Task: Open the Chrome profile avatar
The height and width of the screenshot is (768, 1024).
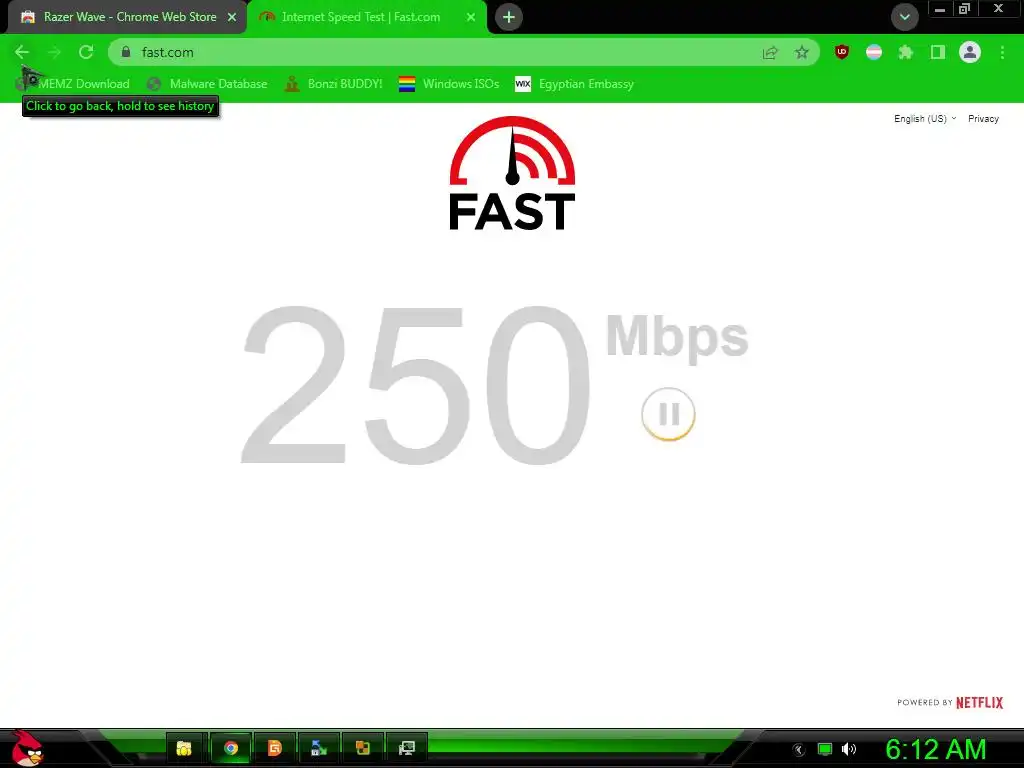Action: point(970,52)
